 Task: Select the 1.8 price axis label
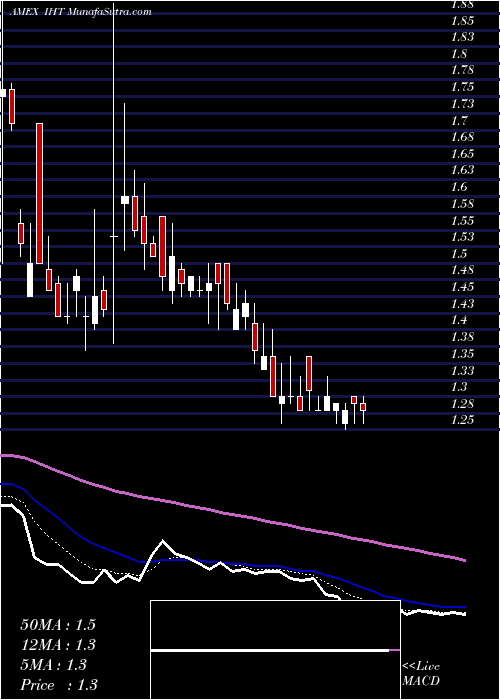click(x=459, y=54)
